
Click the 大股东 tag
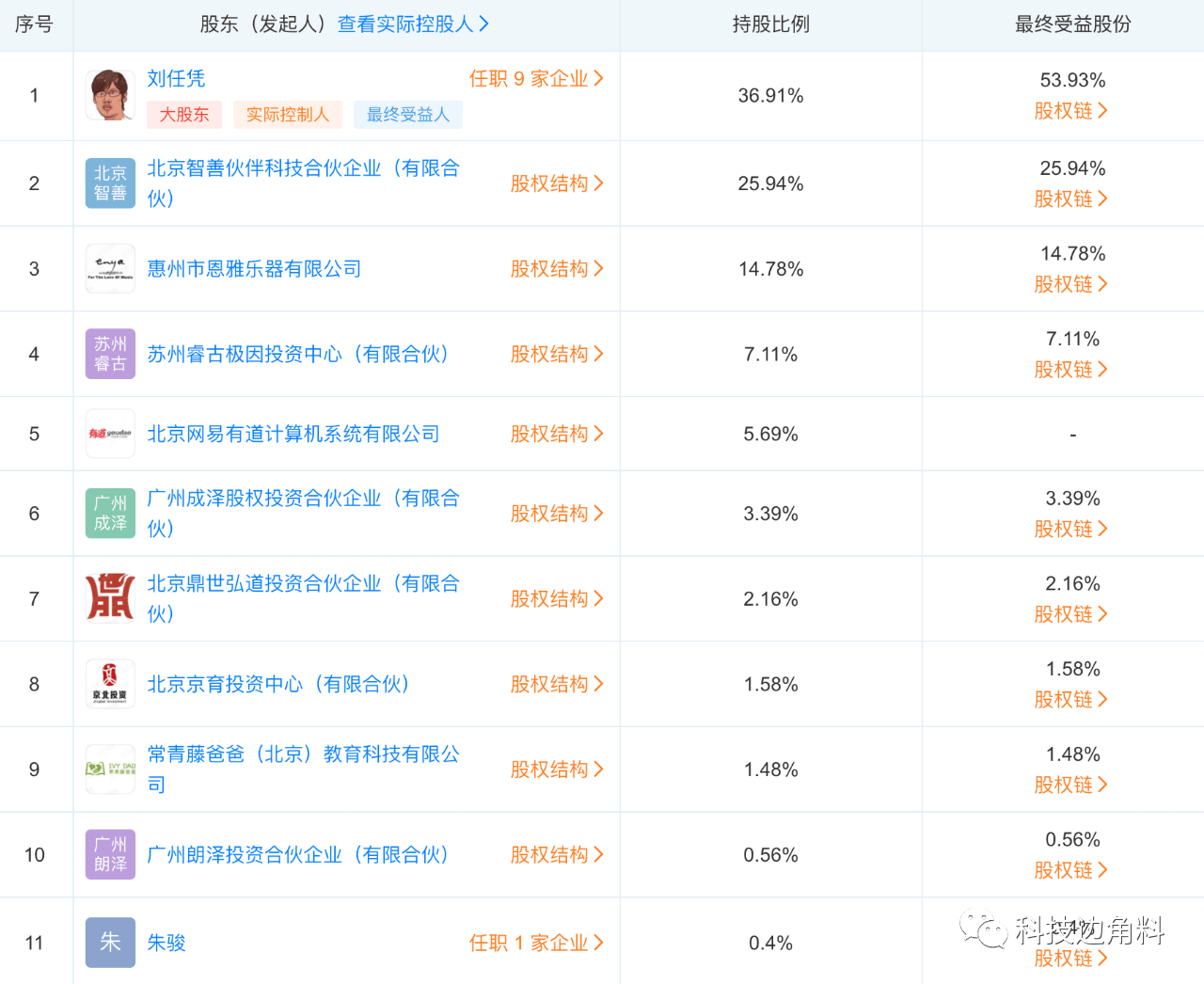click(x=184, y=115)
